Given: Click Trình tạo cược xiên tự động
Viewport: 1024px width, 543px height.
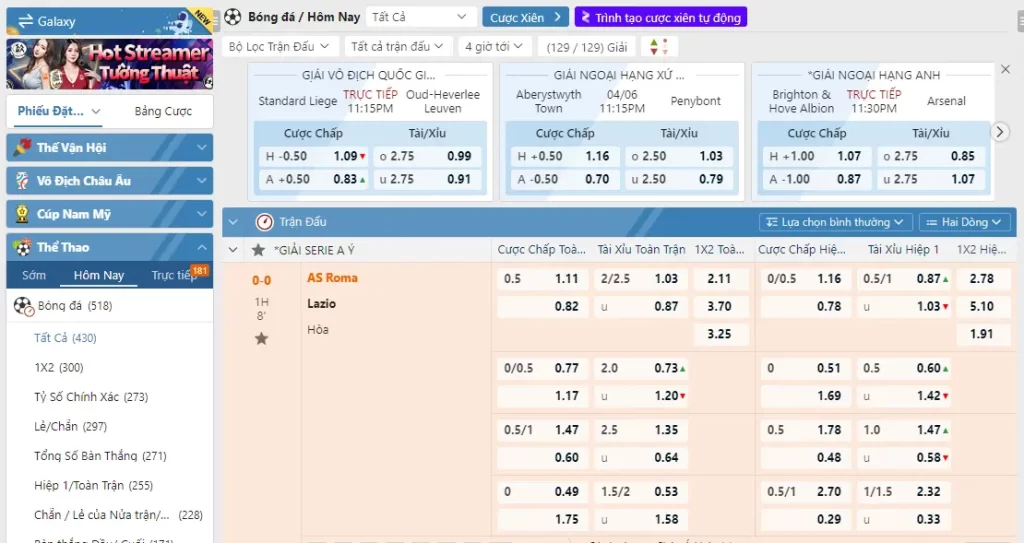Looking at the screenshot, I should pyautogui.click(x=660, y=17).
